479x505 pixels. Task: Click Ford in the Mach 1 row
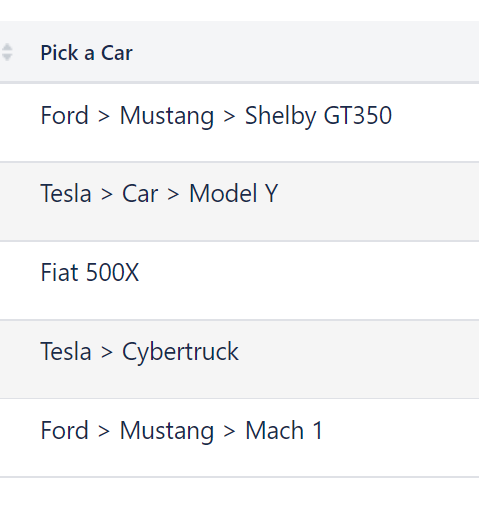coord(64,430)
